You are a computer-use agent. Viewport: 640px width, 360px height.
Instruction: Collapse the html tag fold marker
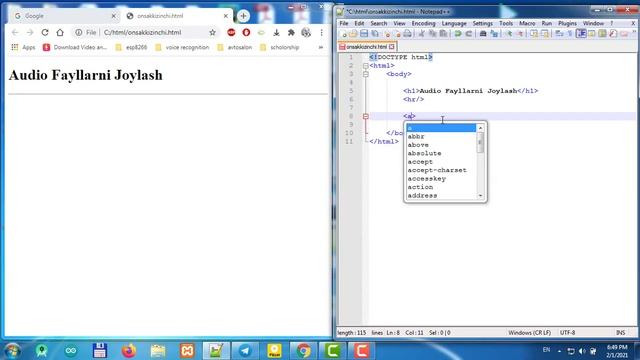point(366,66)
